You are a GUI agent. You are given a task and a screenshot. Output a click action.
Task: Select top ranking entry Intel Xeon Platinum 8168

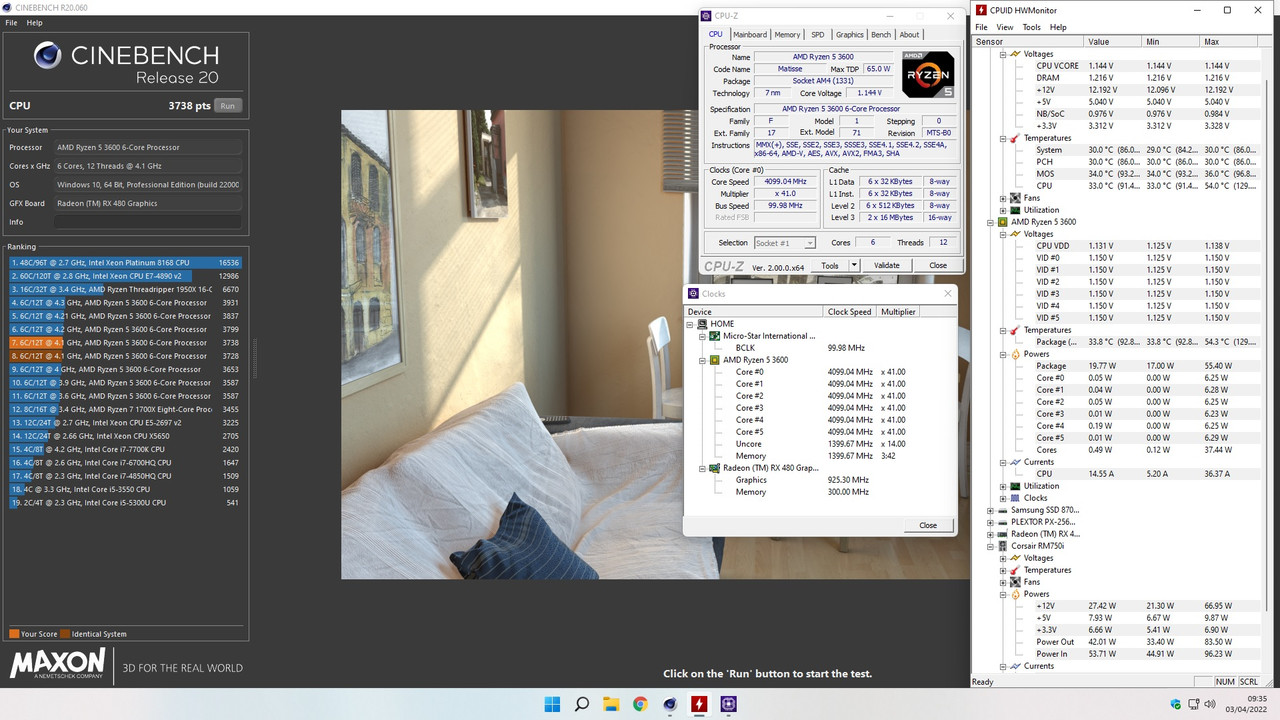125,263
